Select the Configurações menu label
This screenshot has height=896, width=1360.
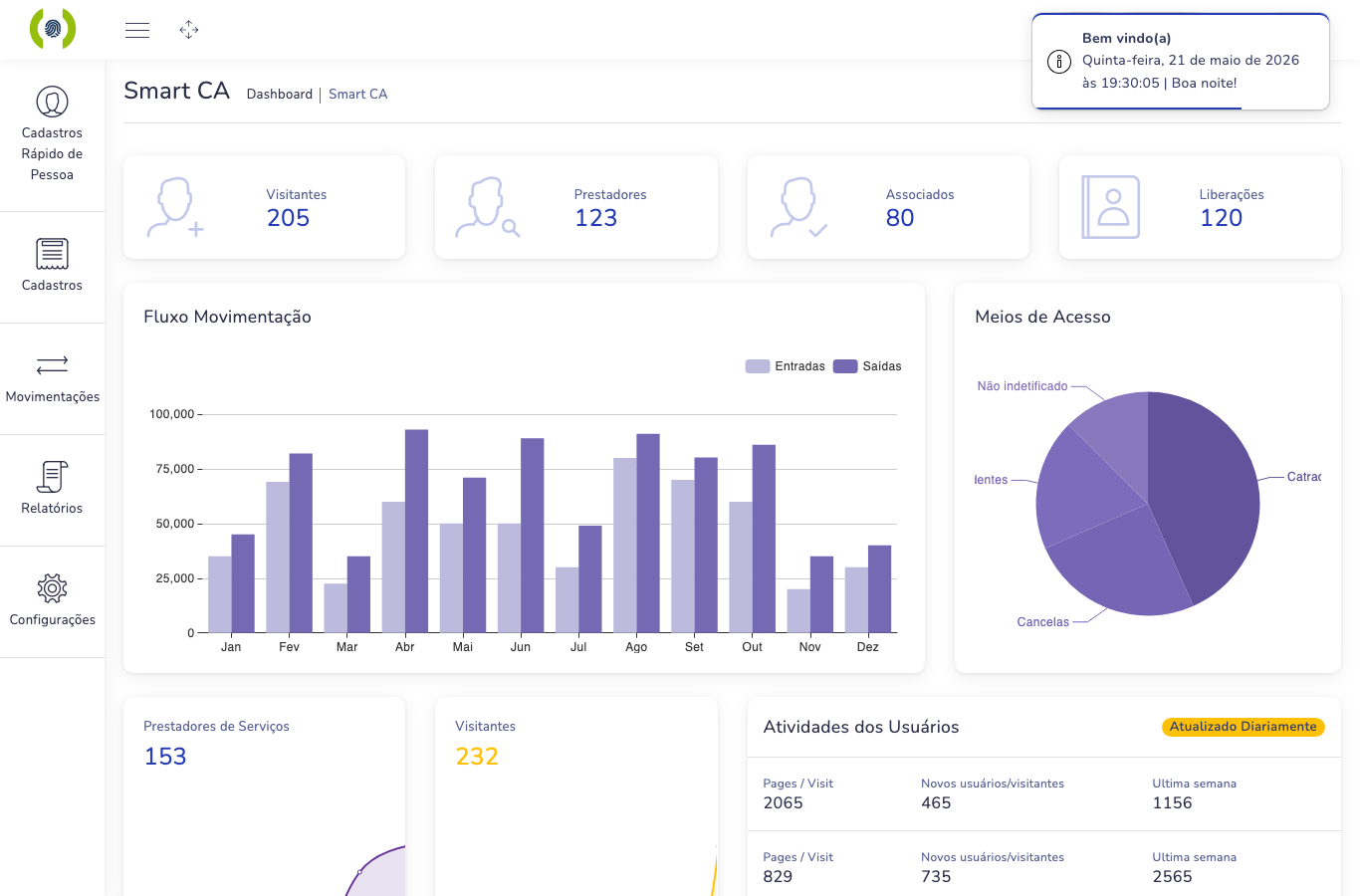(52, 619)
